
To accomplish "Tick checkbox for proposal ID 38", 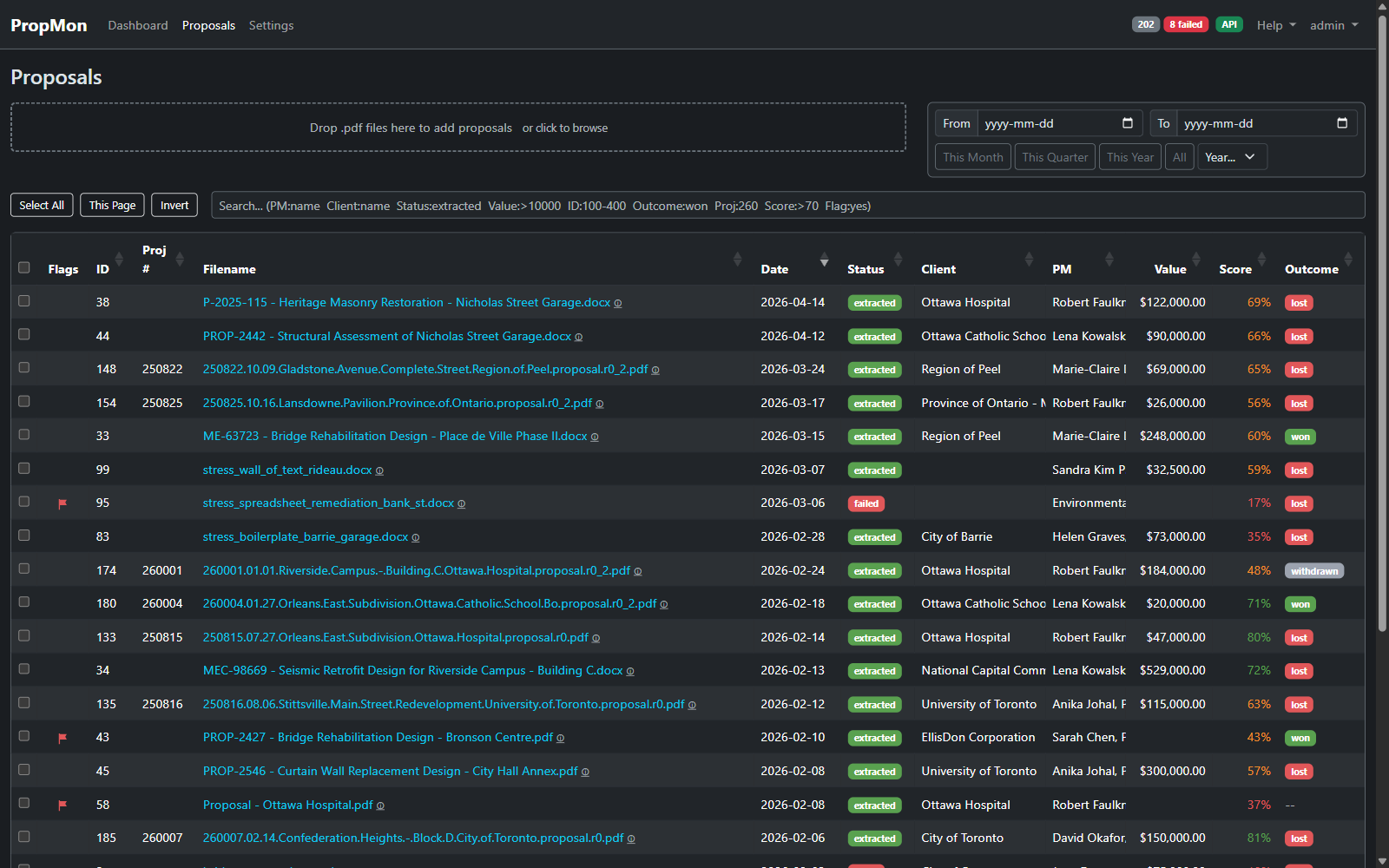I will tap(24, 301).
